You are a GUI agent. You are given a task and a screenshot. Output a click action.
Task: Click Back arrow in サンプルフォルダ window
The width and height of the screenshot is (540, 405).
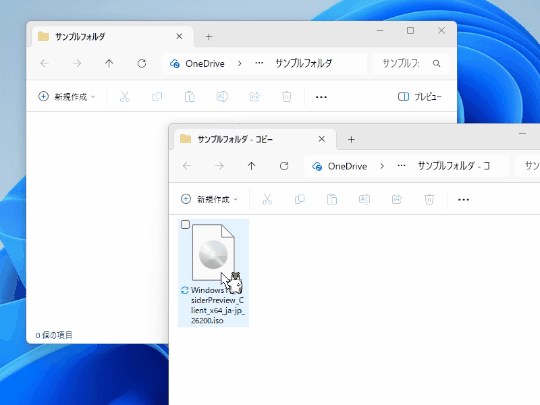44,63
